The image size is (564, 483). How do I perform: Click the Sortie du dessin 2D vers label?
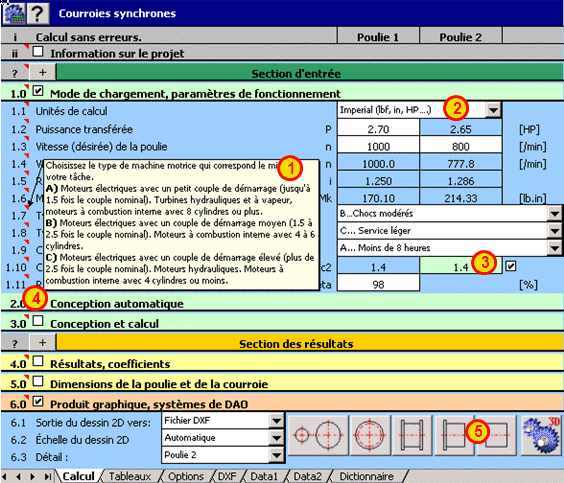93,422
